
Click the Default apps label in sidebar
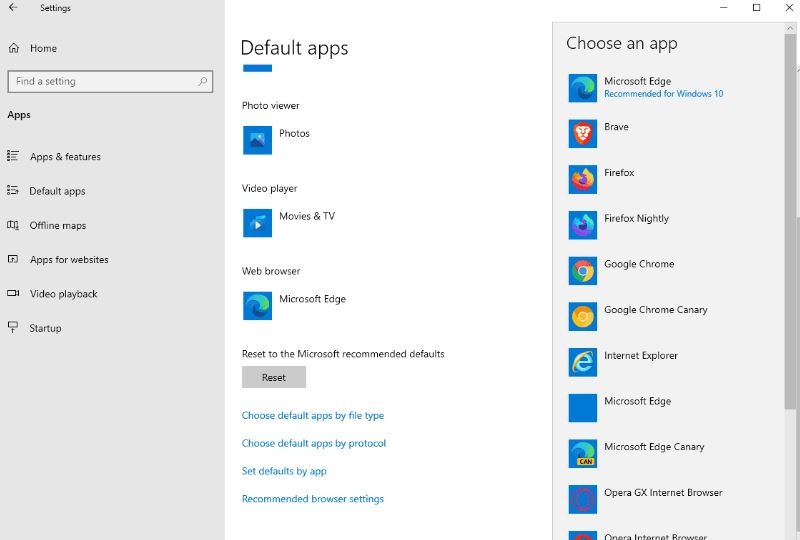coord(57,191)
